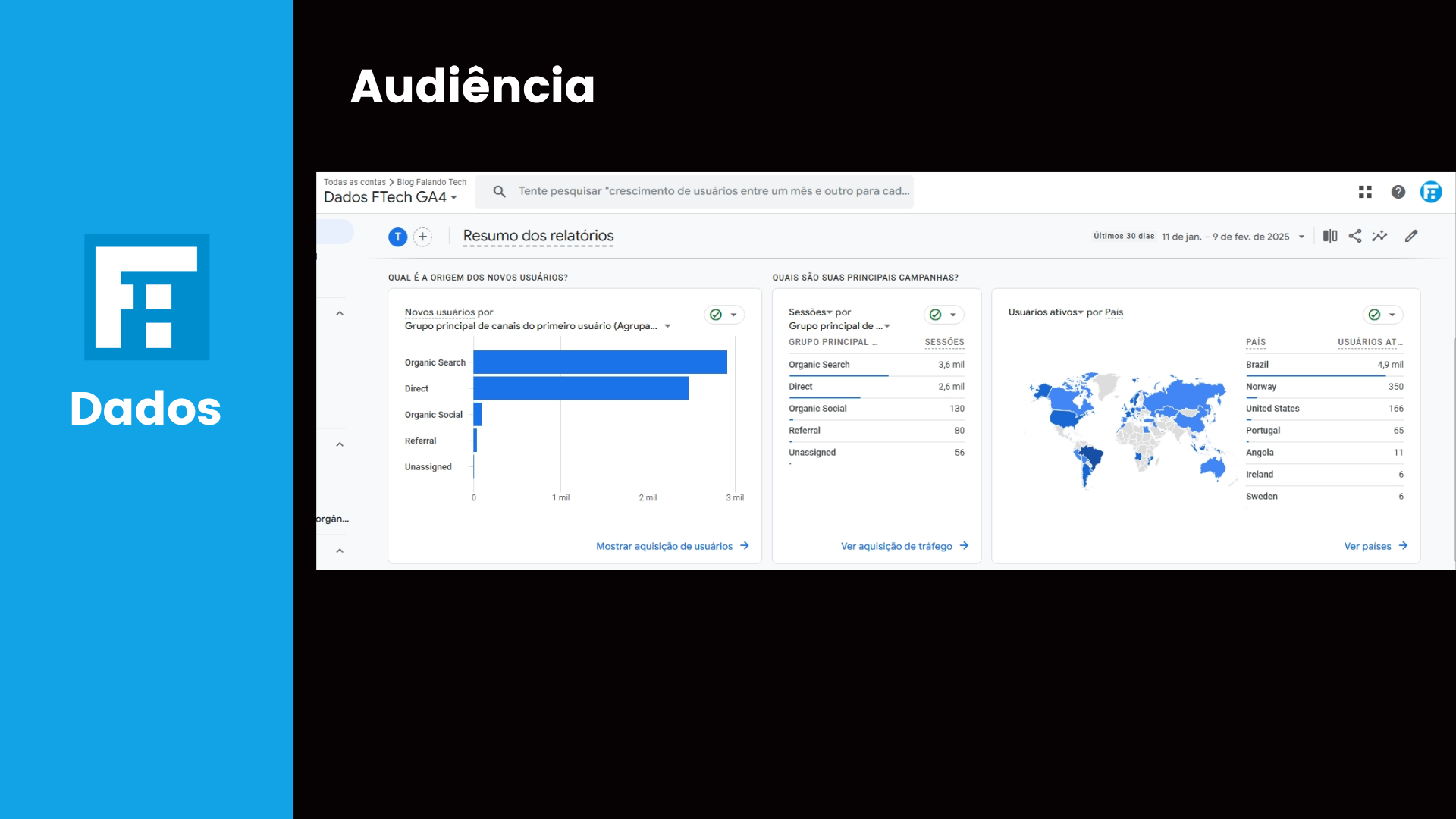
Task: Click the blue T segment badge
Action: click(397, 237)
